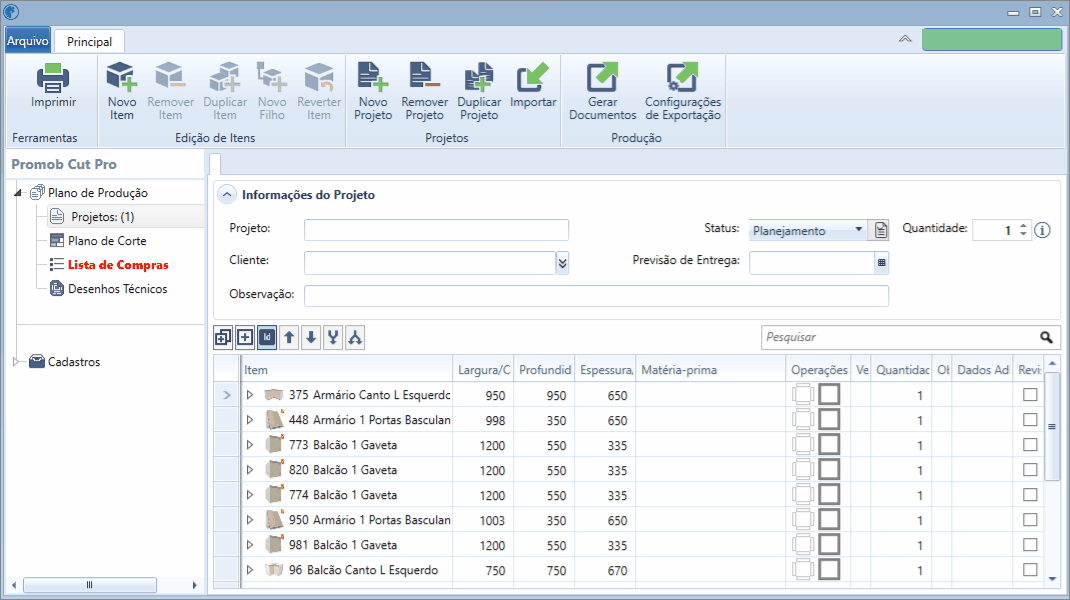This screenshot has height=600, width=1070.
Task: Check the Revisão box for row 375
Action: click(x=1030, y=395)
